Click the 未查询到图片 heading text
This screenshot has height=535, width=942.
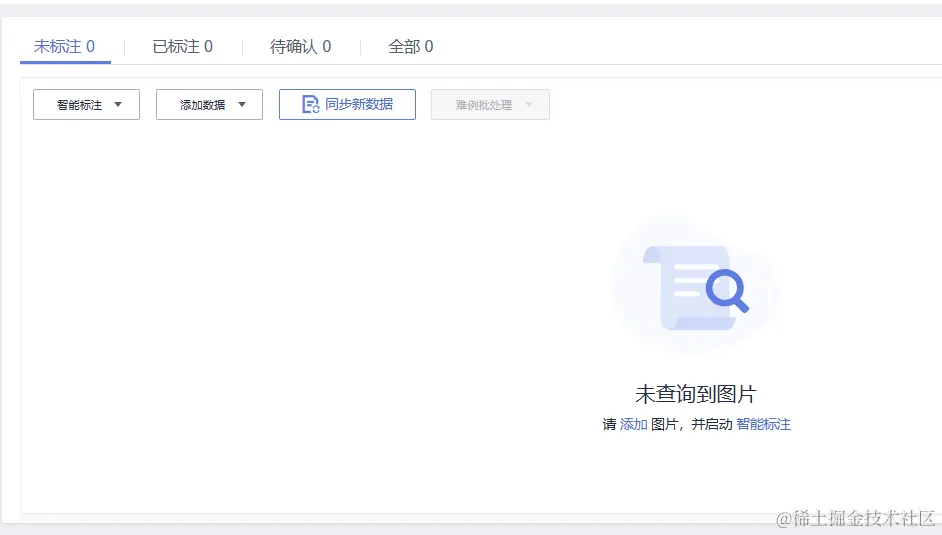[696, 394]
